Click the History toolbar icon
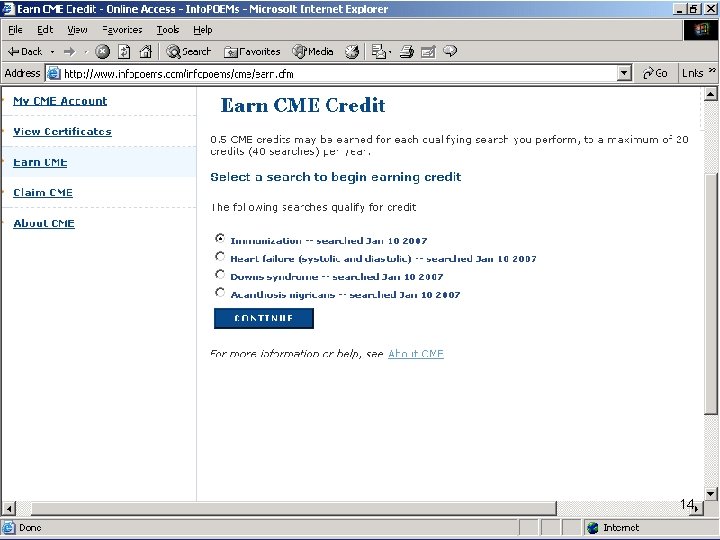 (352, 51)
